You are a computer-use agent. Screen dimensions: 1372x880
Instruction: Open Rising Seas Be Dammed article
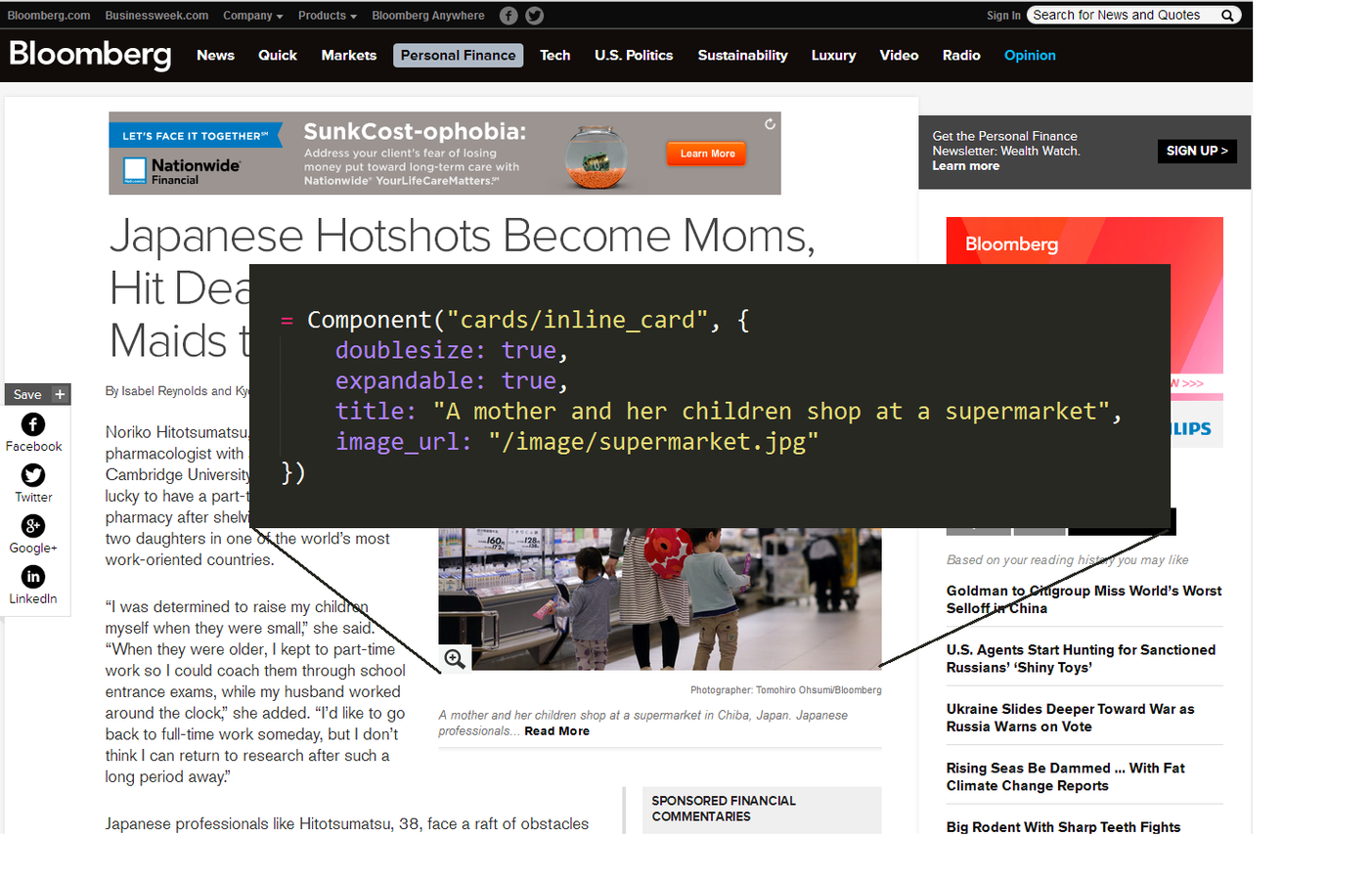pos(1065,777)
